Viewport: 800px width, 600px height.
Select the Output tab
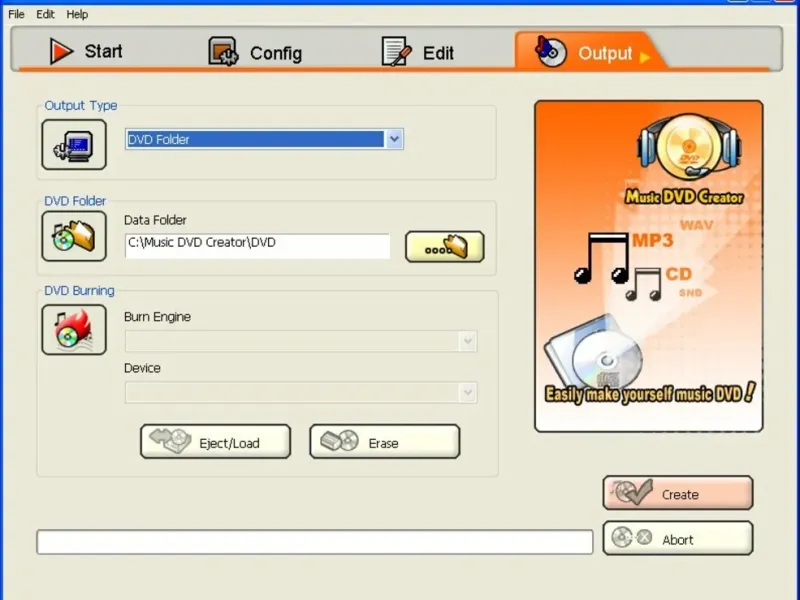click(x=592, y=52)
